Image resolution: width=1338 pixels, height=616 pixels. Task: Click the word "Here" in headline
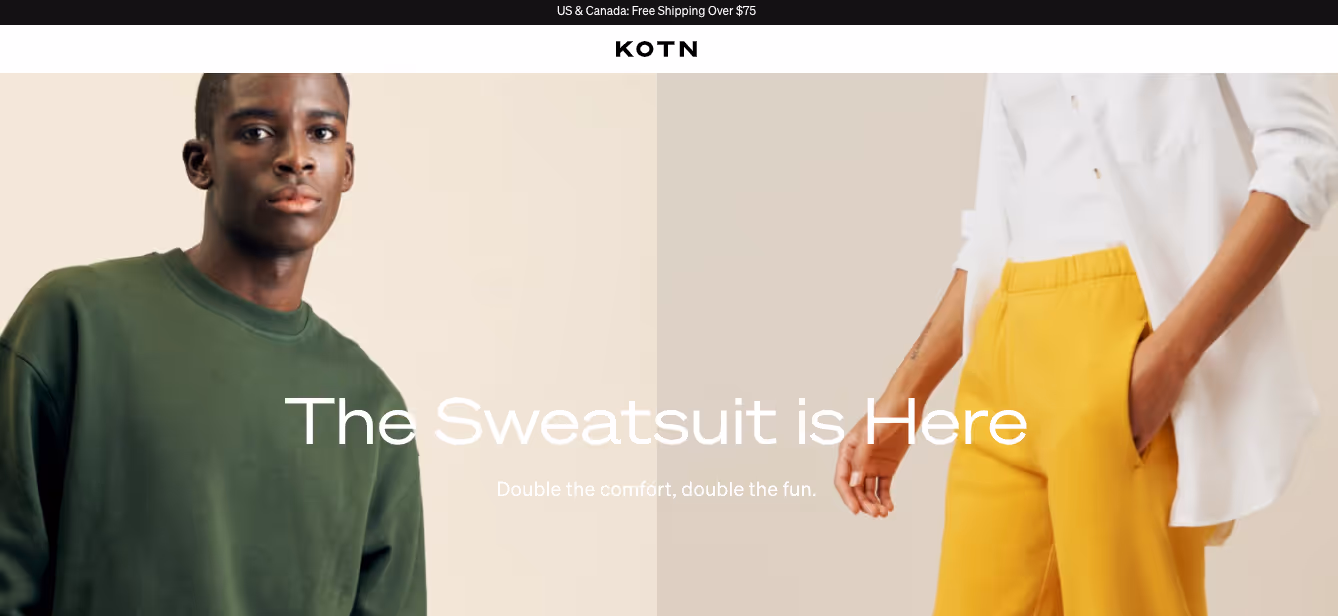(946, 421)
